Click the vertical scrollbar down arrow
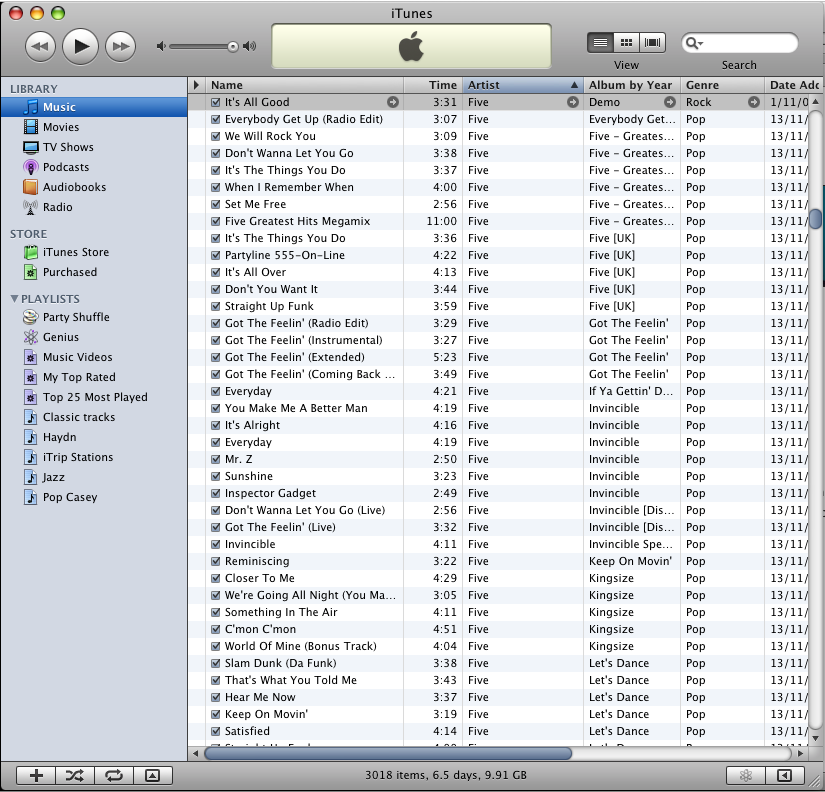 [816, 738]
